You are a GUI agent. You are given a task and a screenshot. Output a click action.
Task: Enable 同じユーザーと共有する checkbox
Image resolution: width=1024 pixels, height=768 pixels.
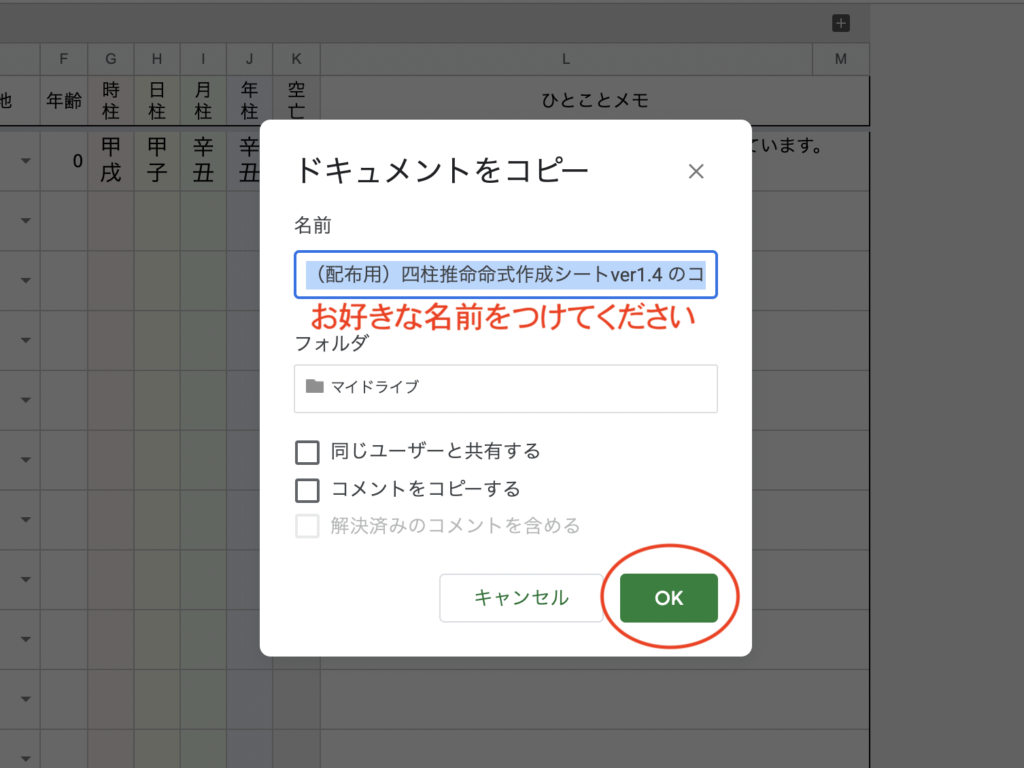307,453
